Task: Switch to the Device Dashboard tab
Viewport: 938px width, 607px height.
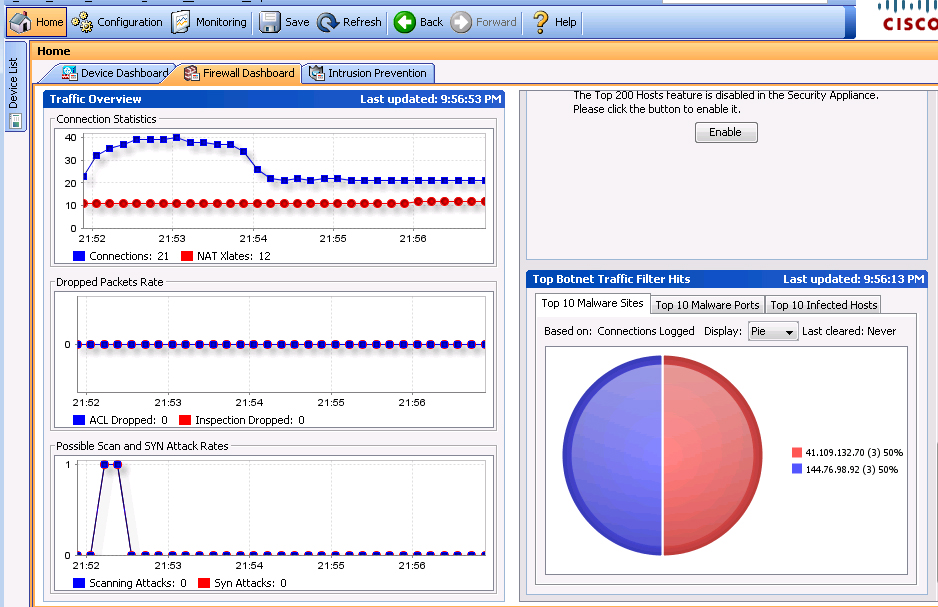Action: pyautogui.click(x=114, y=73)
